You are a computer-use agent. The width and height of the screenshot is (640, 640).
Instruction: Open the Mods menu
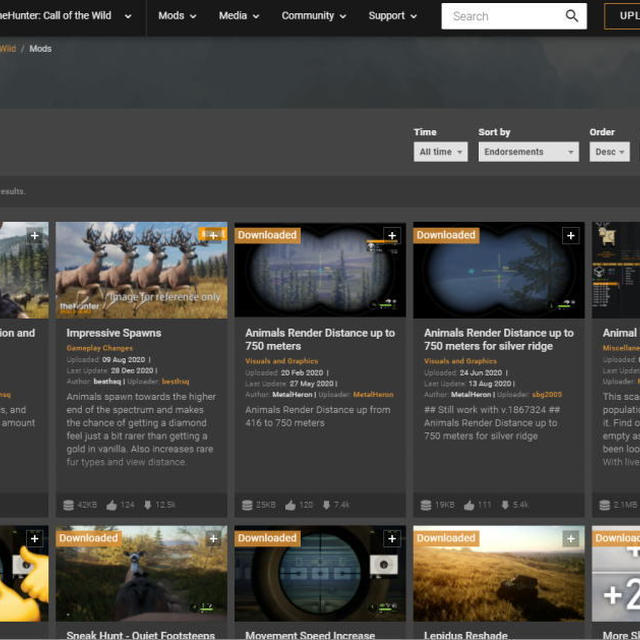pyautogui.click(x=177, y=16)
